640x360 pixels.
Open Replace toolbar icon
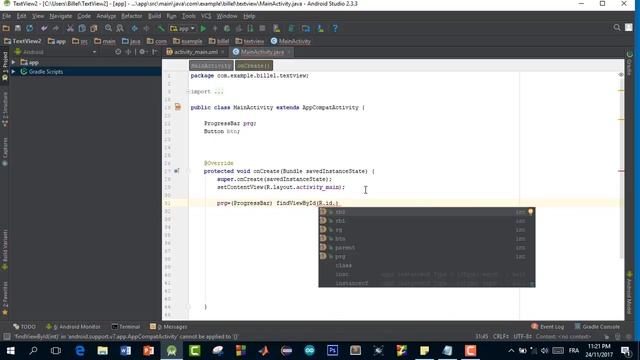[120, 28]
